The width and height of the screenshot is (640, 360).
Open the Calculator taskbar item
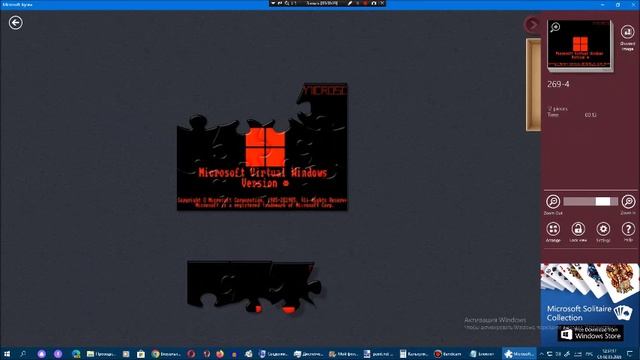[x=413, y=354]
